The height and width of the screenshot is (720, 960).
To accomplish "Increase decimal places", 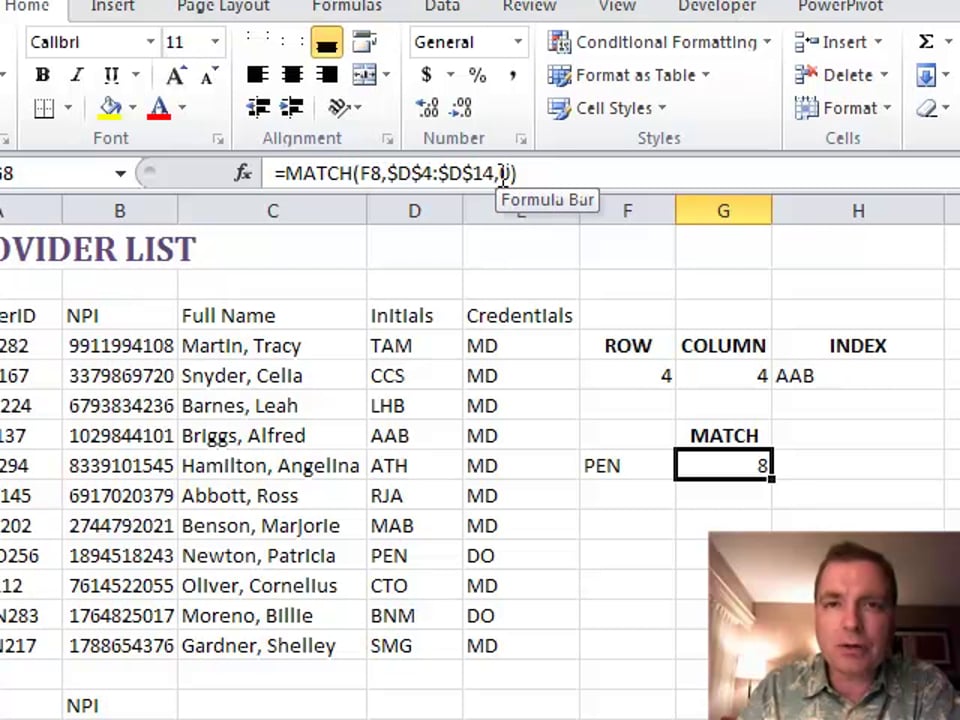I will (x=427, y=108).
